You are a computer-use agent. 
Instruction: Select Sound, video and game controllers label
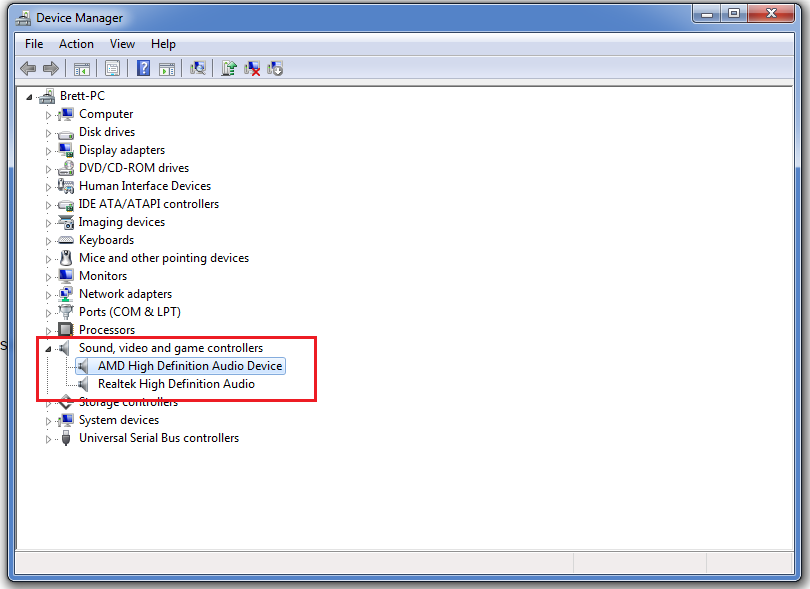[171, 348]
